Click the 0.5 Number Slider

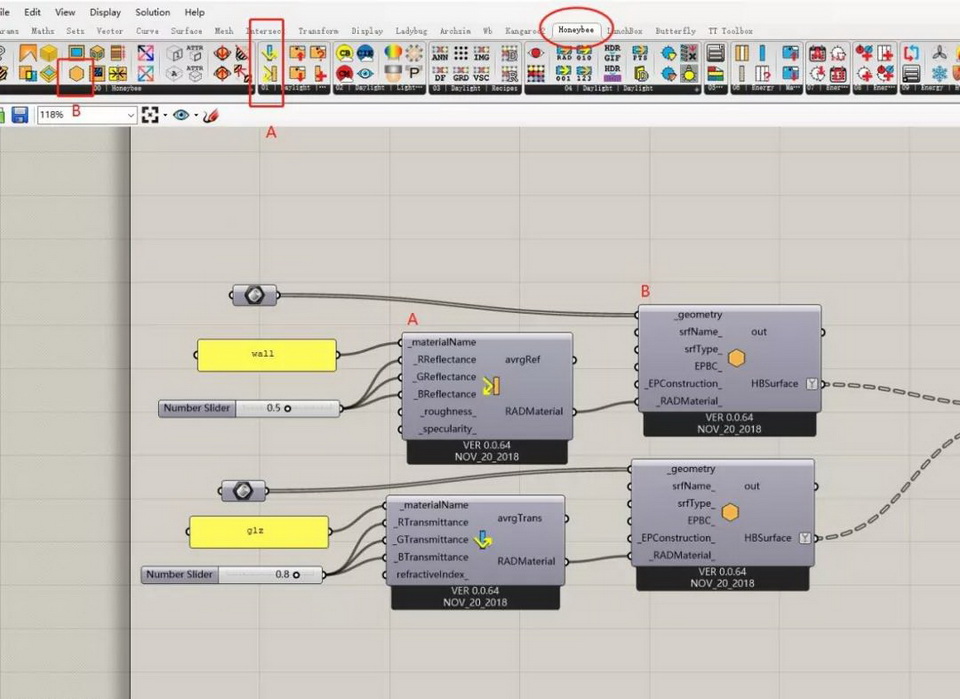click(x=249, y=408)
